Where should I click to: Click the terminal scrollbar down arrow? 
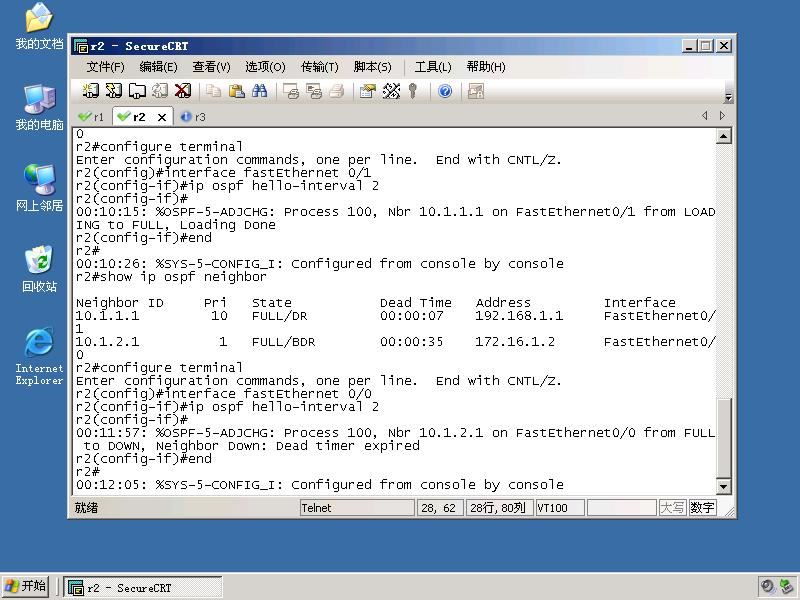[x=723, y=487]
